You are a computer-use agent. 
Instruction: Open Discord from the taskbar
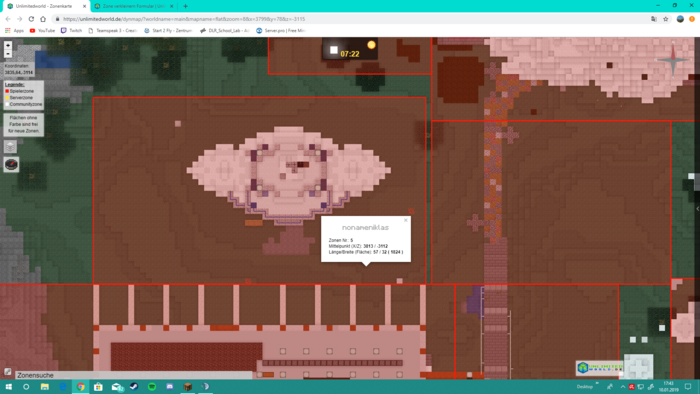[170, 386]
